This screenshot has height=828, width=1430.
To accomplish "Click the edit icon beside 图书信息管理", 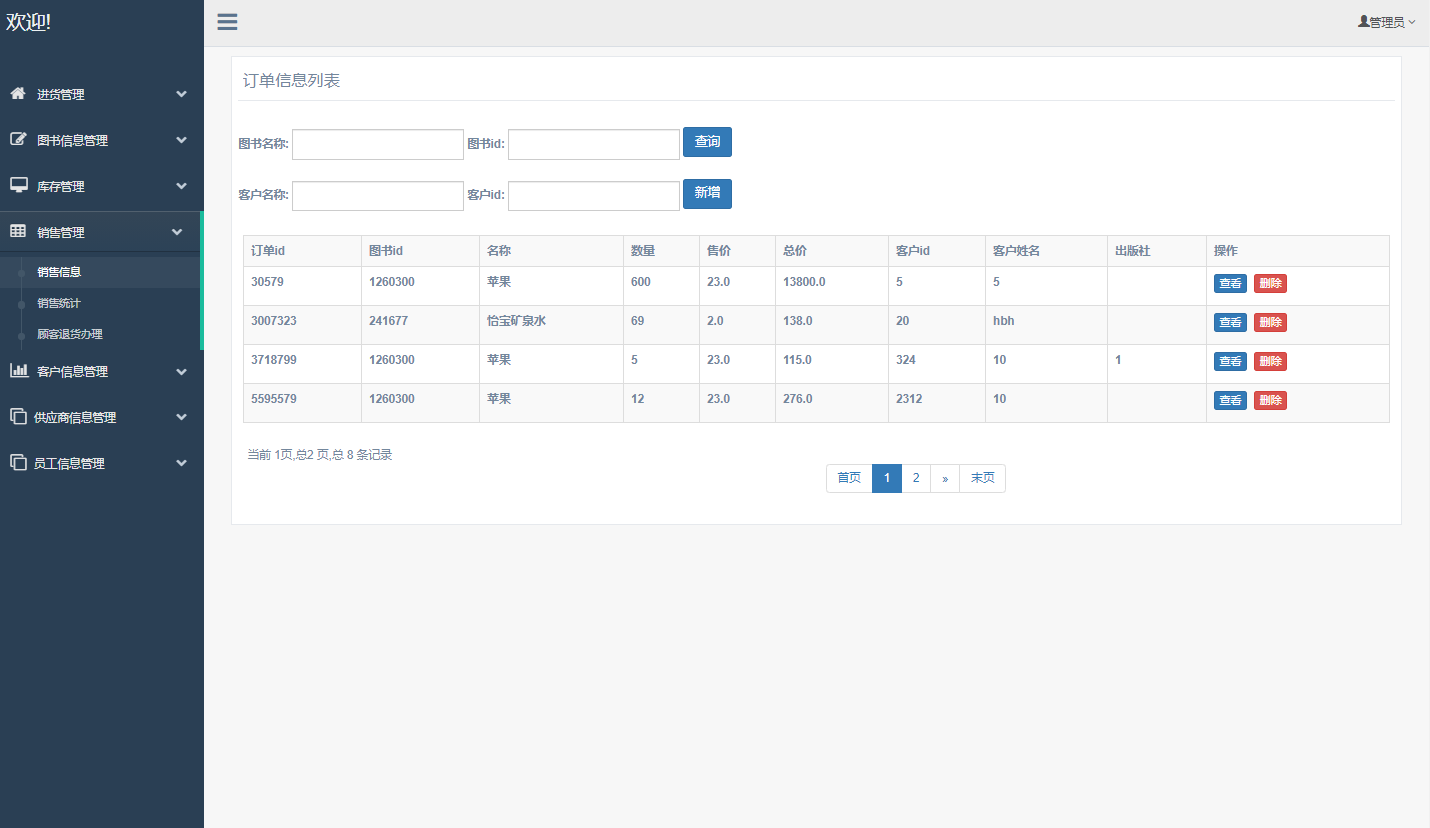I will click(x=18, y=140).
